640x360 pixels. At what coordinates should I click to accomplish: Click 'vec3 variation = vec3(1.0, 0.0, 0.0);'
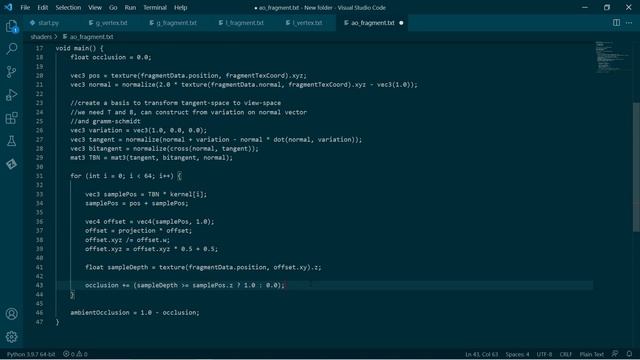tap(138, 130)
